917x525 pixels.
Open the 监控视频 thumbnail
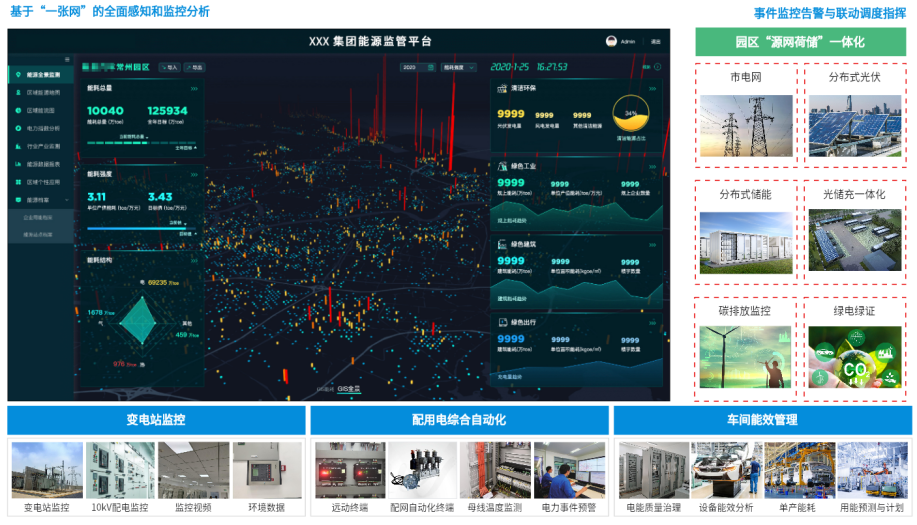coord(194,470)
